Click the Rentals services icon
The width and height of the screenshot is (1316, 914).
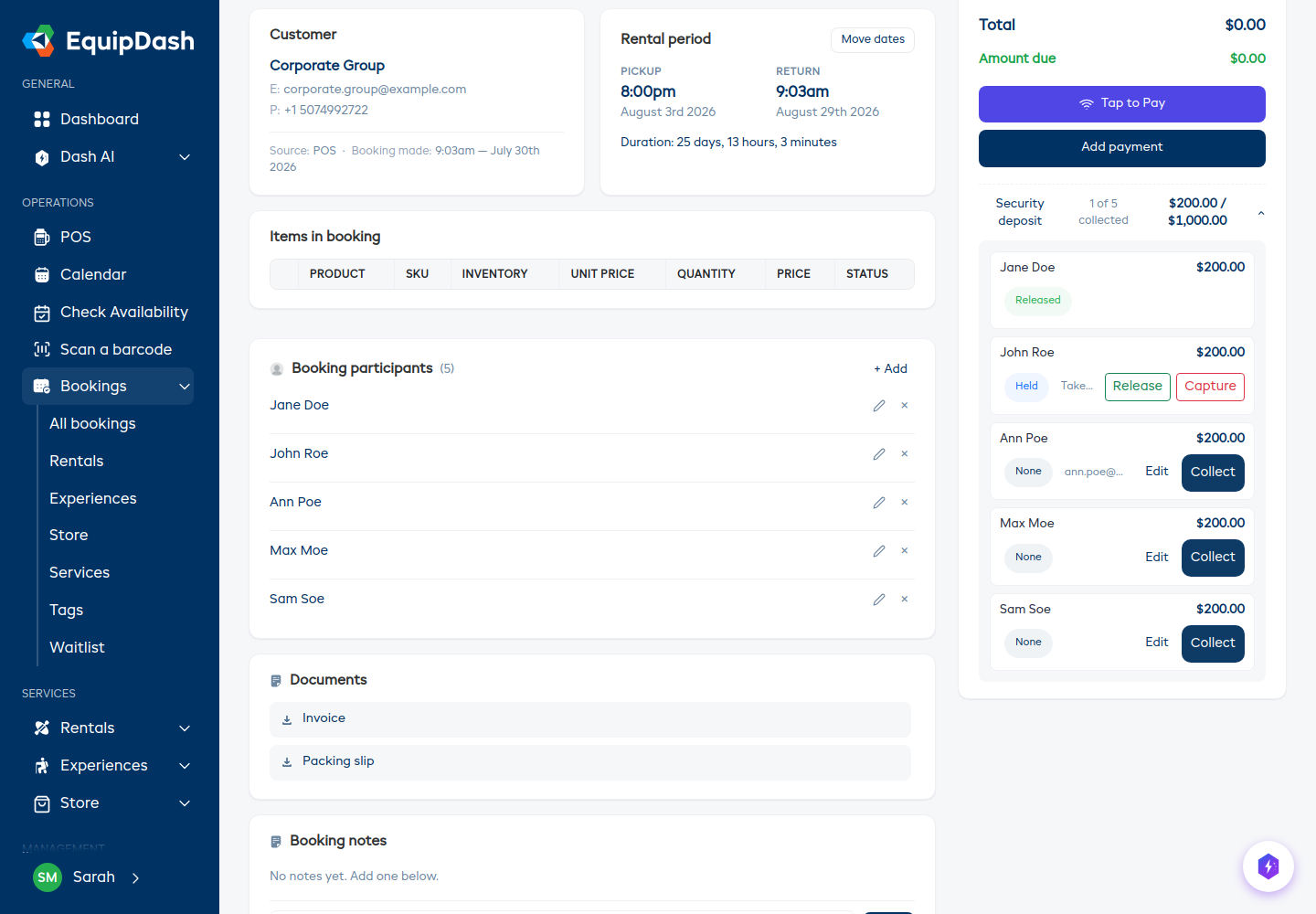click(42, 728)
